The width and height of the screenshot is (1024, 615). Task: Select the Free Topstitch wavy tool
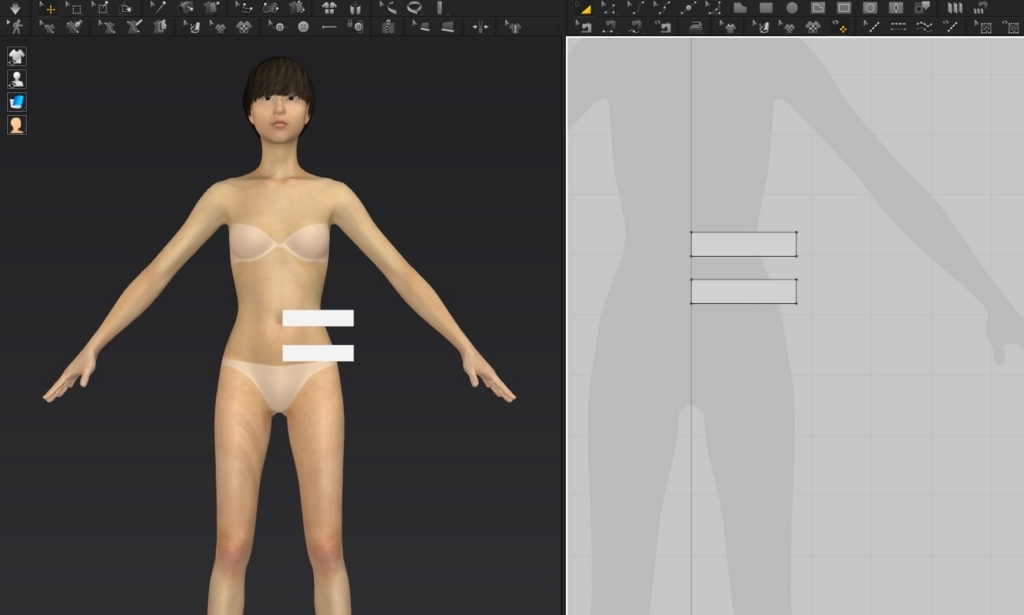click(924, 27)
